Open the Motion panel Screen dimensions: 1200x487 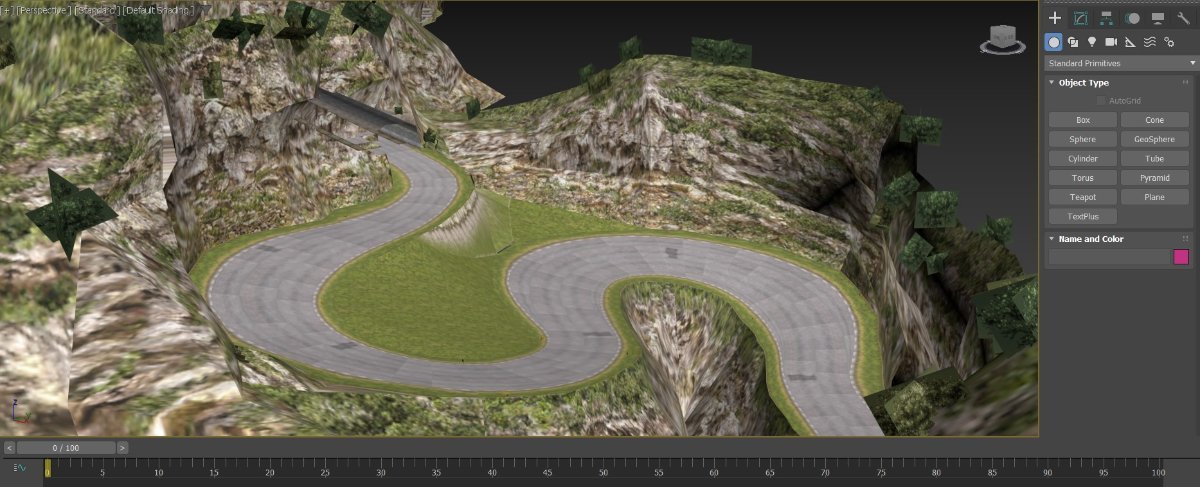pyautogui.click(x=1132, y=18)
